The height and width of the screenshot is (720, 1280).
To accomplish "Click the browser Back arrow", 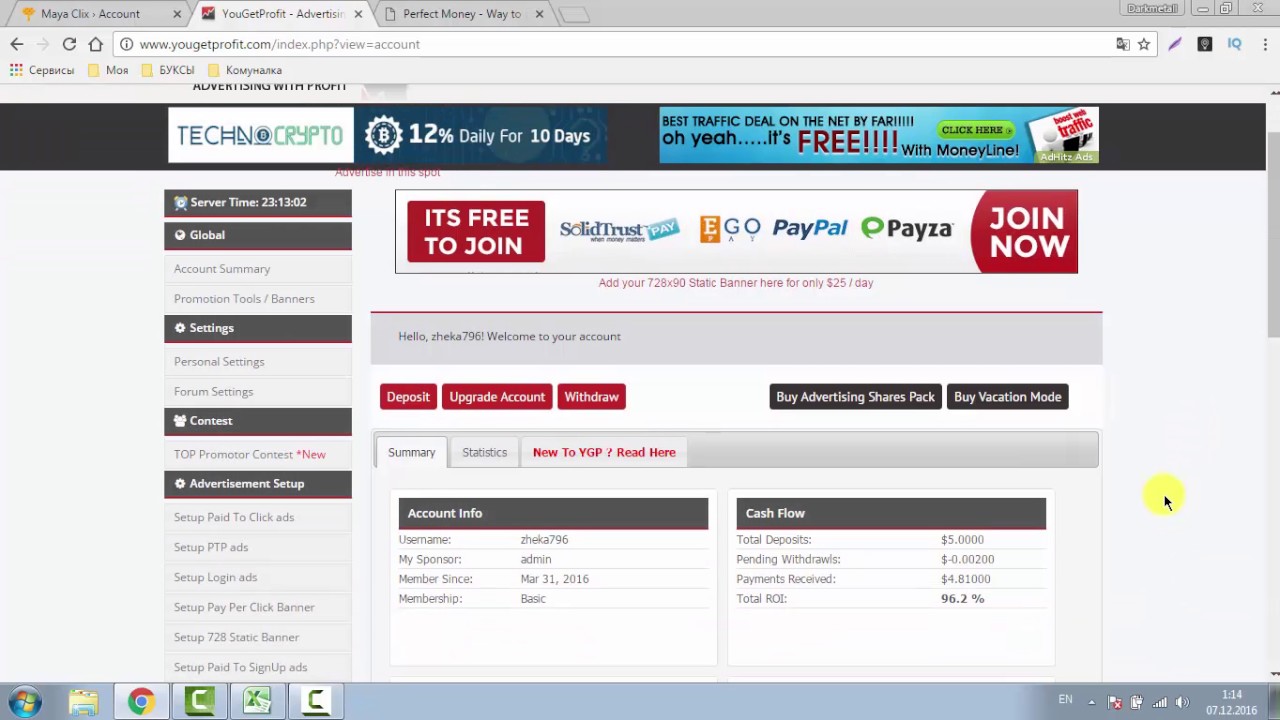I will (17, 44).
